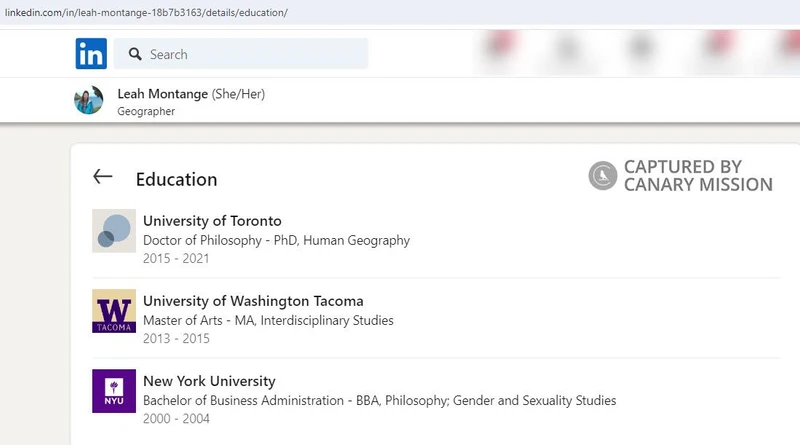Select the dates 2015 - 2021

tap(176, 259)
